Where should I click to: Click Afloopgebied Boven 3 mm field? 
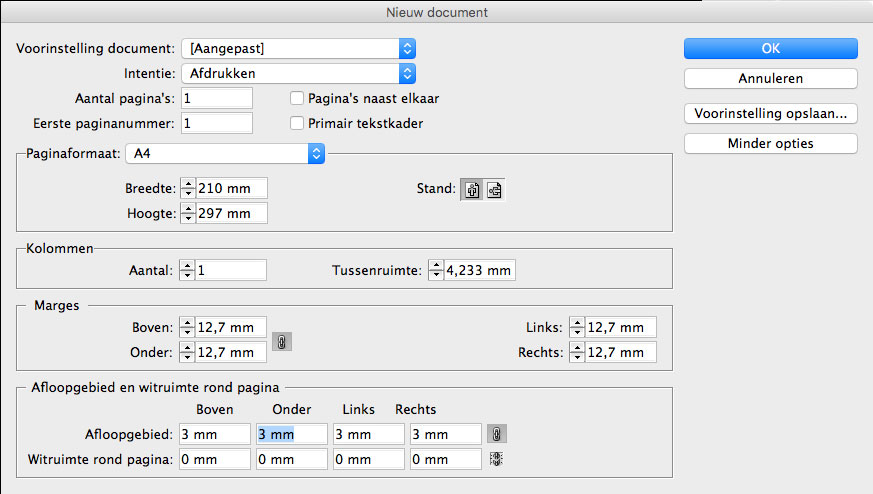click(215, 434)
